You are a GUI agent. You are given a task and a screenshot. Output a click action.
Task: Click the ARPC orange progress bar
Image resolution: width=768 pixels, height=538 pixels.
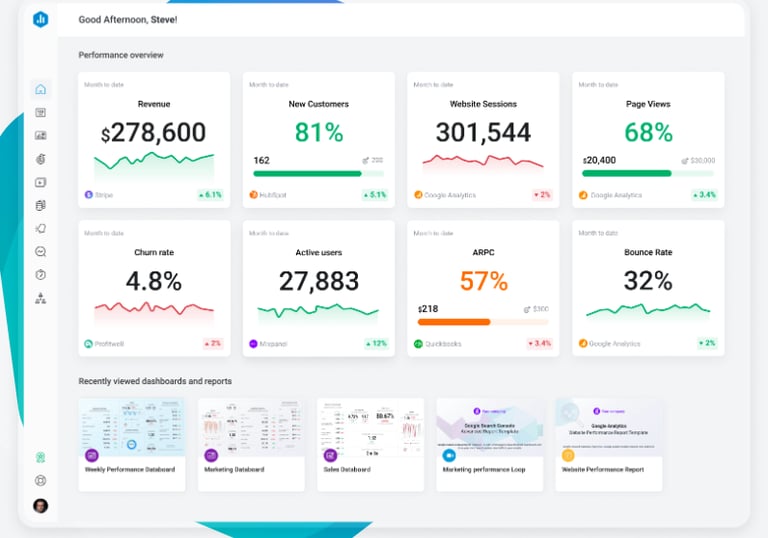pyautogui.click(x=483, y=322)
